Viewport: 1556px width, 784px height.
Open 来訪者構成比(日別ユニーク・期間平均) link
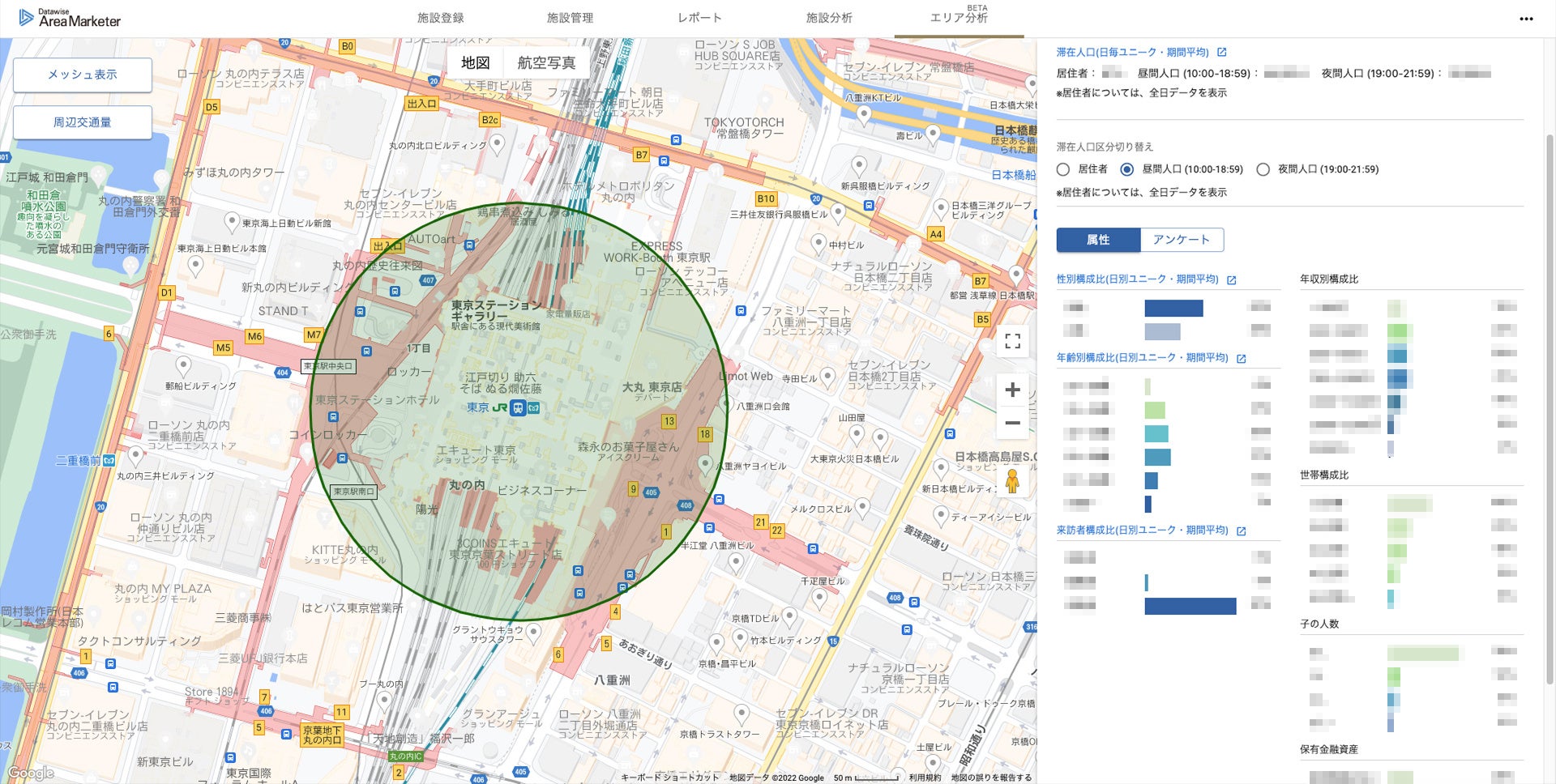pyautogui.click(x=1142, y=530)
